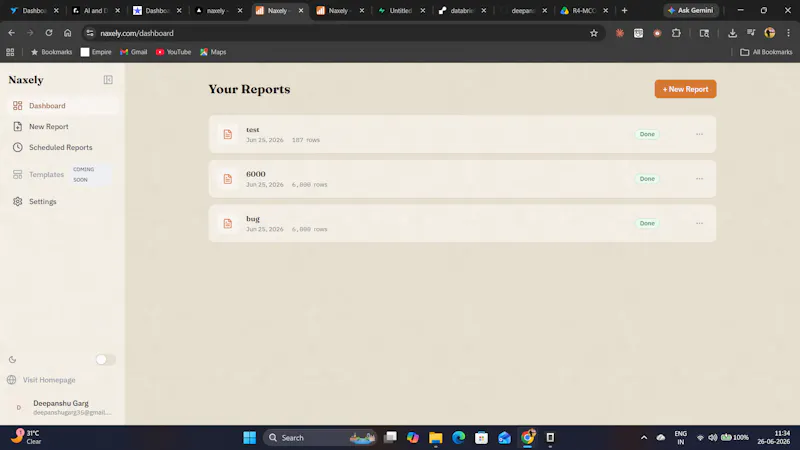This screenshot has height=450, width=800.
Task: Toggle the dark mode switch
Action: [x=105, y=360]
